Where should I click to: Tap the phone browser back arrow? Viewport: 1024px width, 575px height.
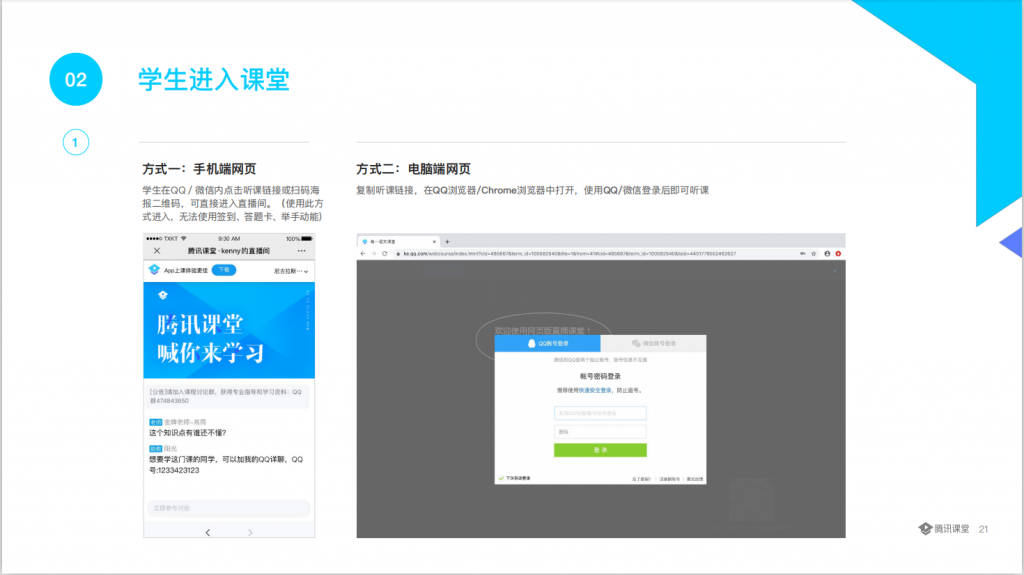point(208,533)
